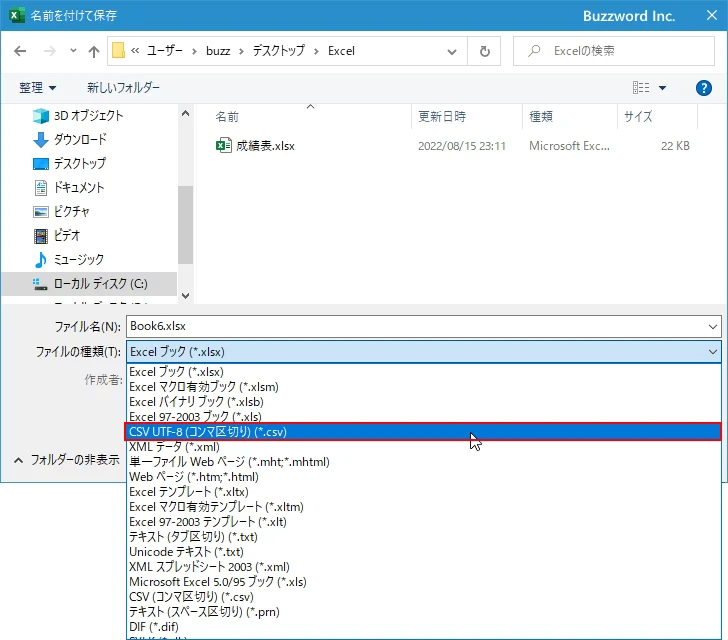Open ドキュメント in the navigation pane
This screenshot has height=640, width=728.
(x=78, y=188)
